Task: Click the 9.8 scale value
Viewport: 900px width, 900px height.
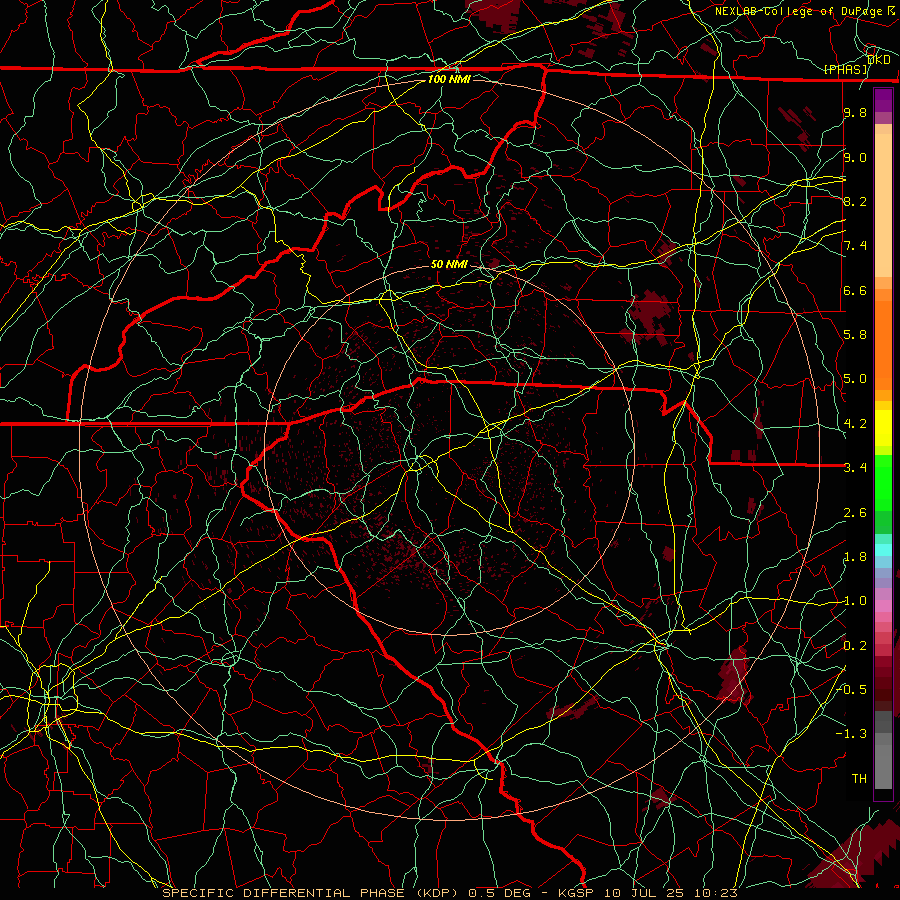Action: coord(855,112)
